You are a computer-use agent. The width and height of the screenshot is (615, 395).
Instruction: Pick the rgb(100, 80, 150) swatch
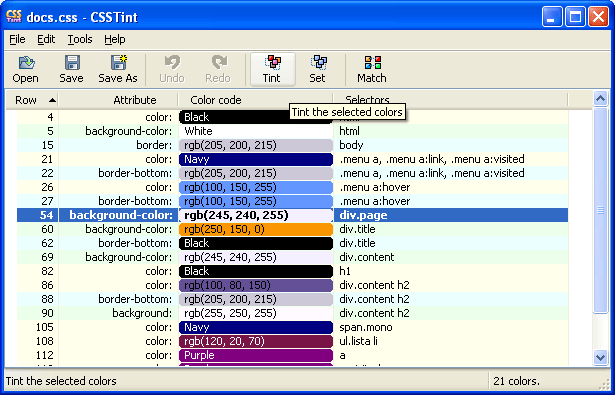(x=256, y=285)
